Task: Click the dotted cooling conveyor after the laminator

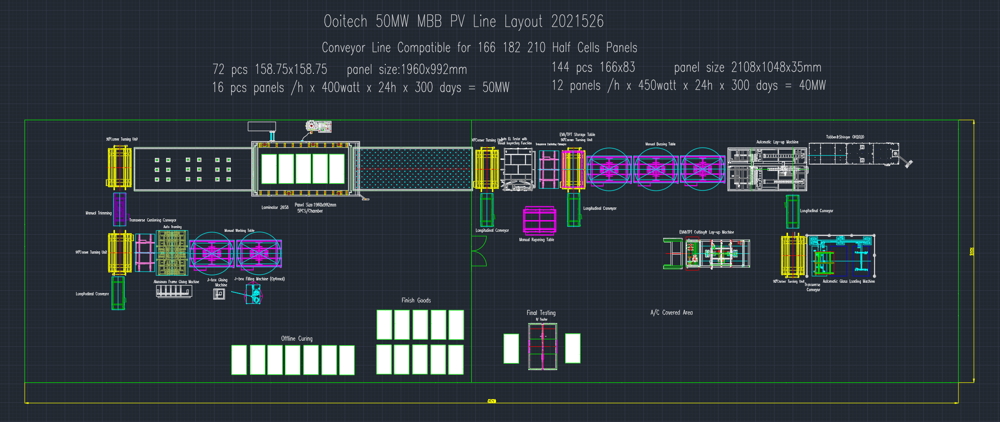Action: (x=416, y=168)
